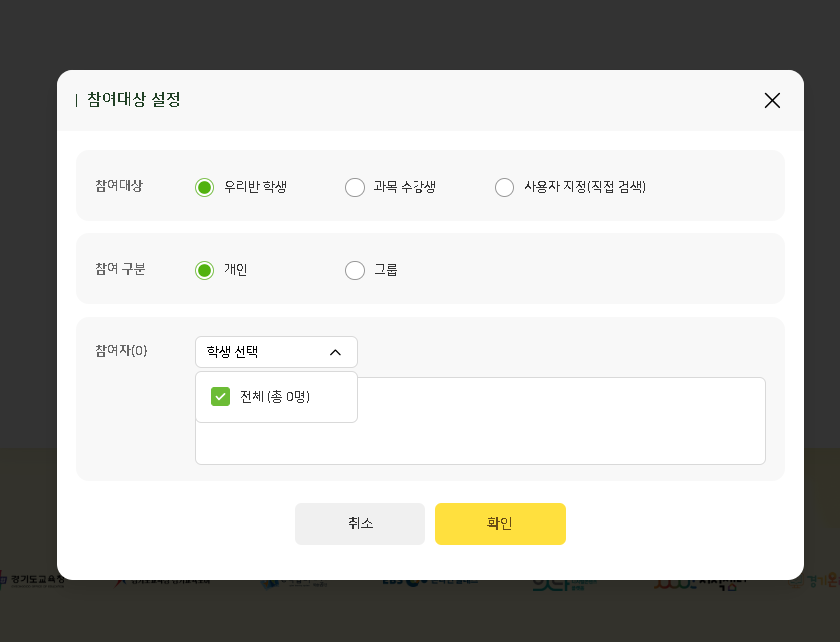This screenshot has height=642, width=840.
Task: Click the 참여대상 설정 dialog title
Action: pos(133,100)
